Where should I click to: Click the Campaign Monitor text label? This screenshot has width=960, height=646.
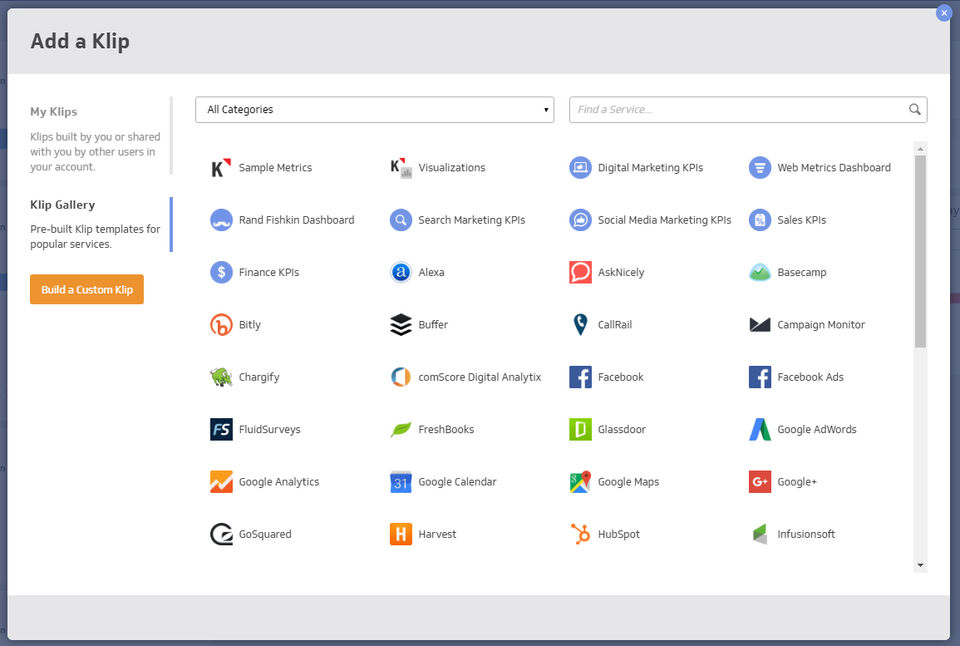click(x=821, y=325)
